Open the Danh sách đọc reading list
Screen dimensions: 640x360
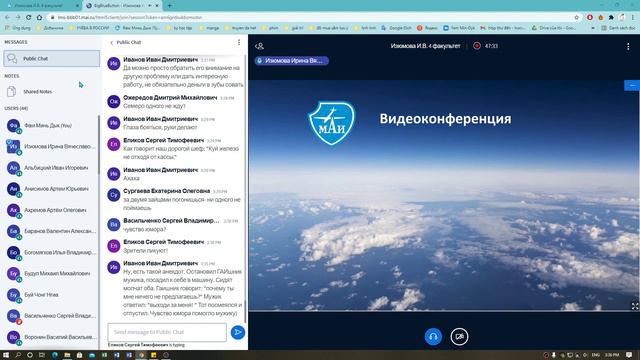(618, 28)
